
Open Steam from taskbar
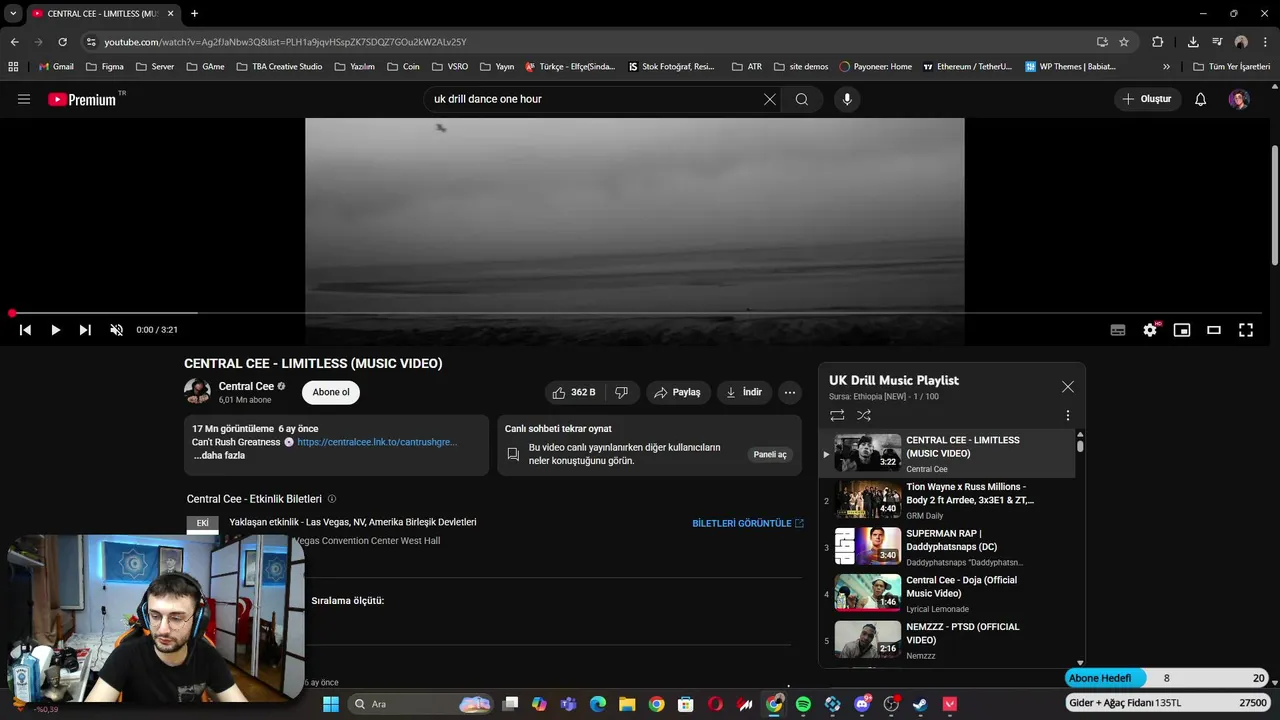(920, 704)
